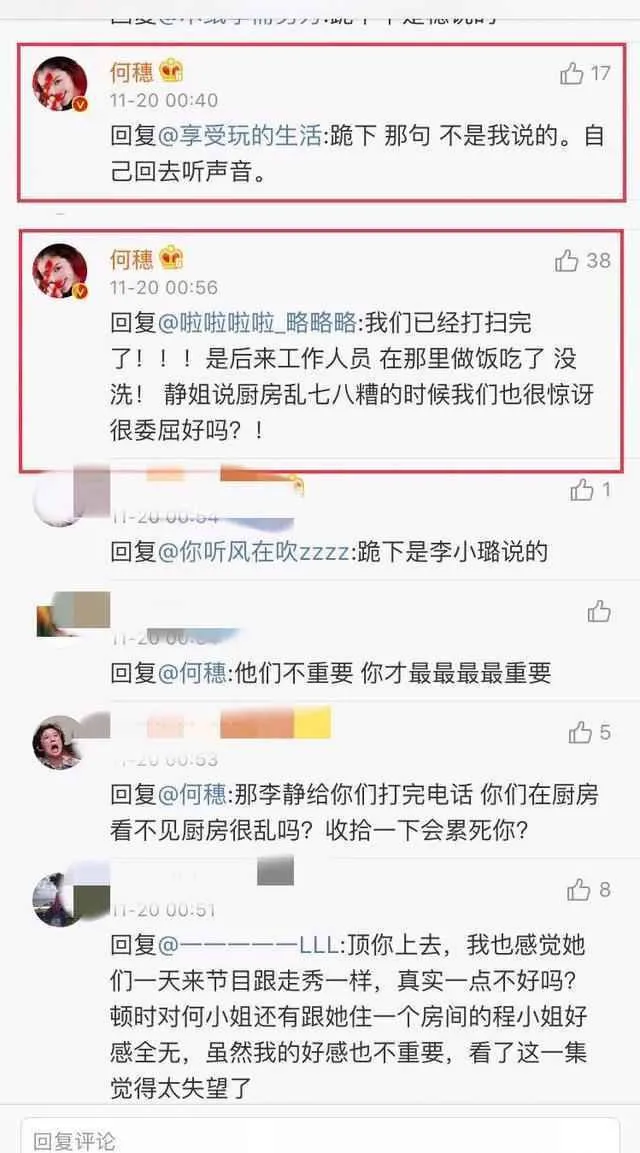
Task: Open avatar of the shouting woman commenter
Action: coord(58,742)
